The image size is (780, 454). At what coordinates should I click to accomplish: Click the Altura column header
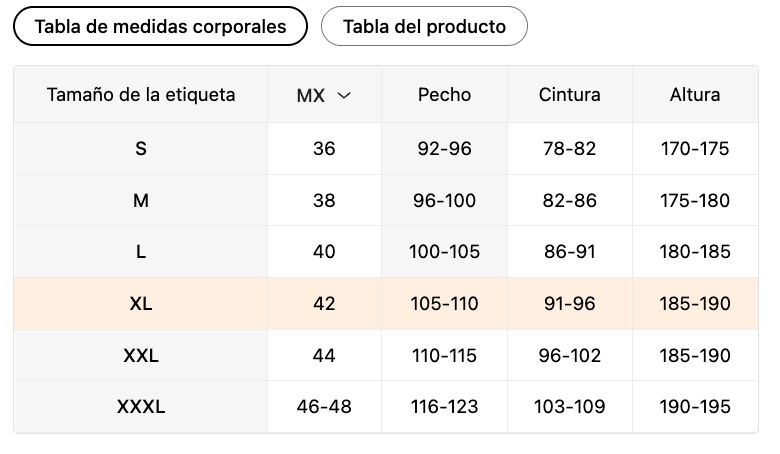pos(695,95)
